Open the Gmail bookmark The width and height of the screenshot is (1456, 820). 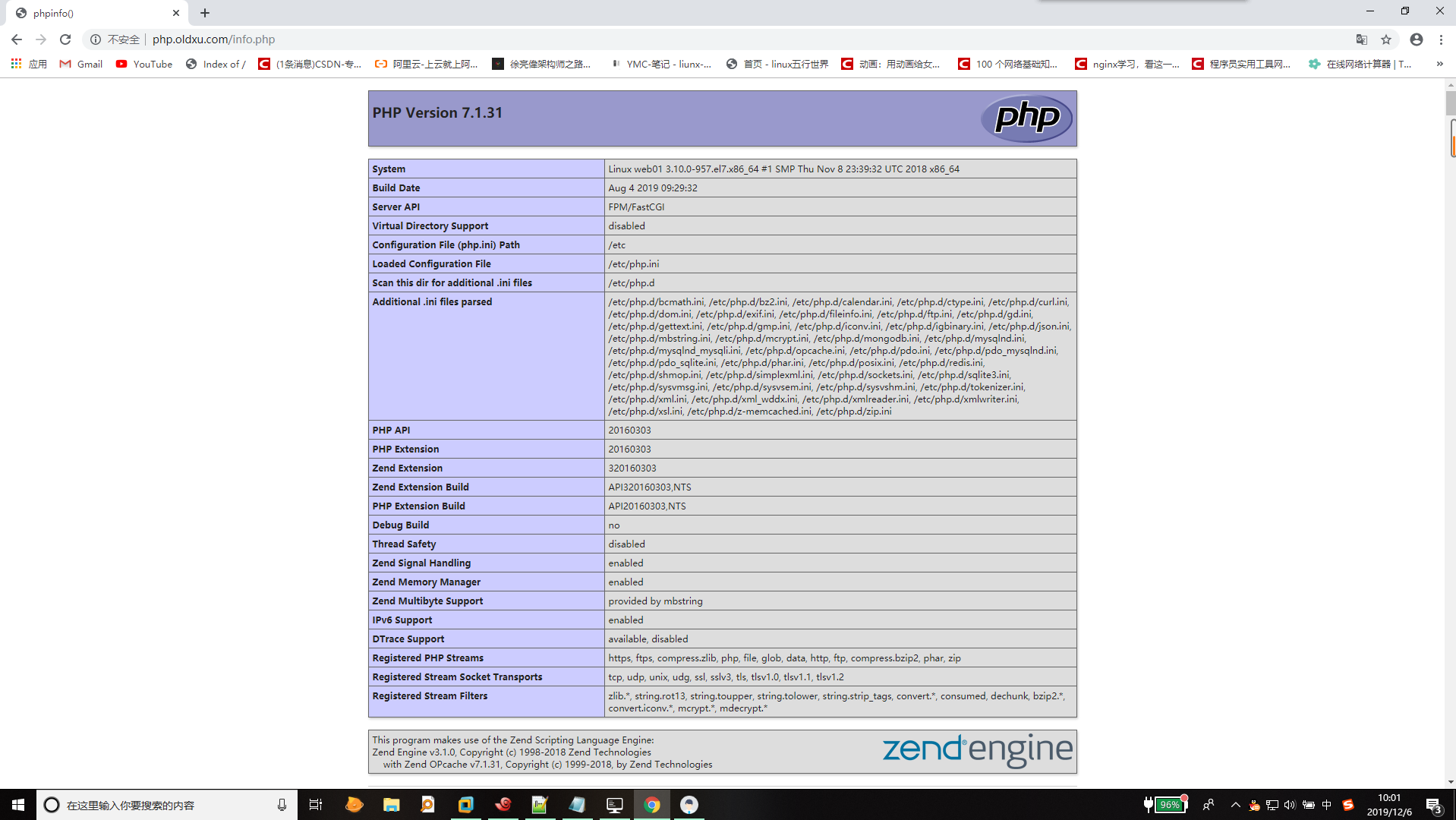click(81, 64)
